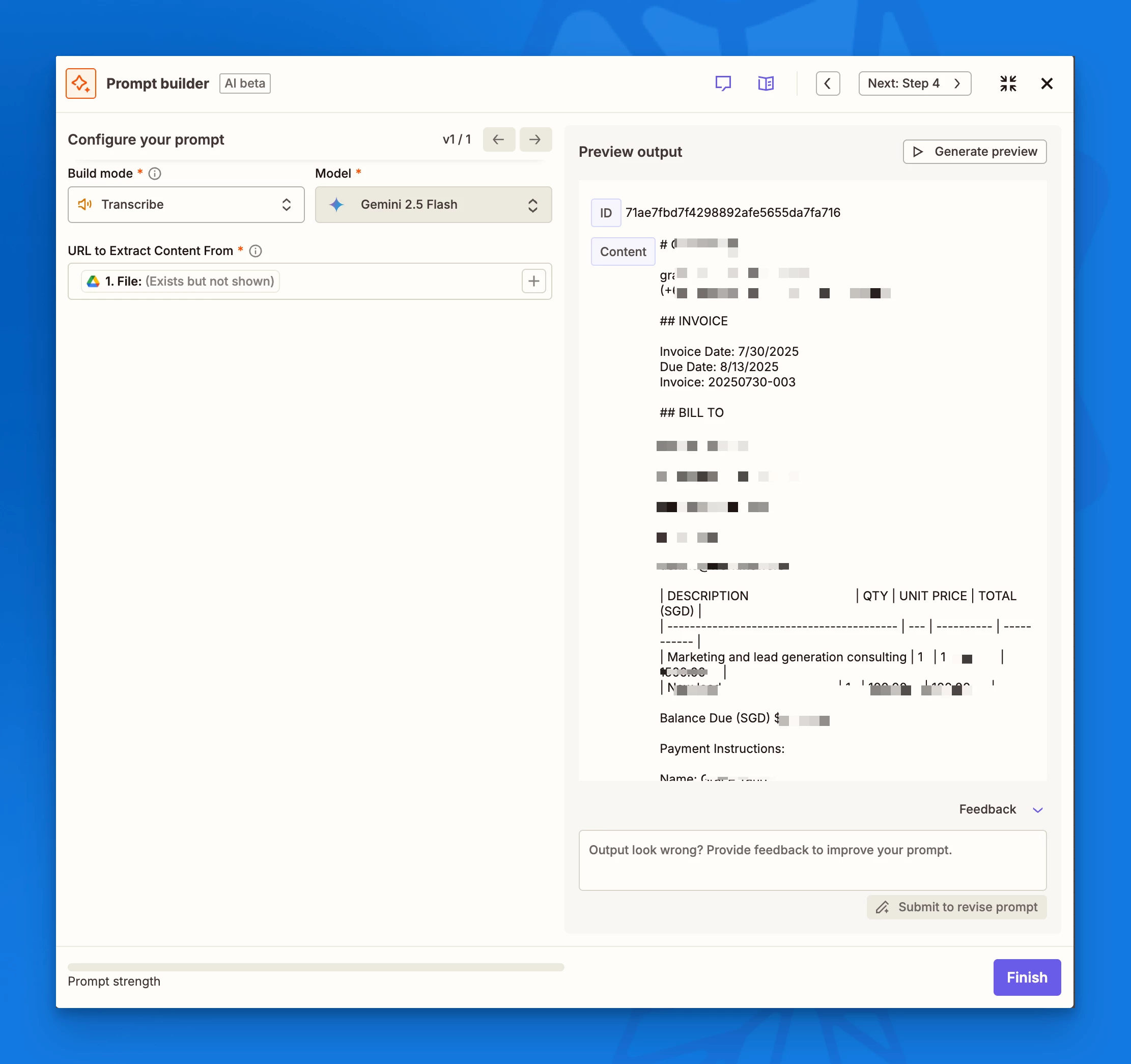Open the documentation book icon
1131x1064 pixels.
[x=766, y=83]
